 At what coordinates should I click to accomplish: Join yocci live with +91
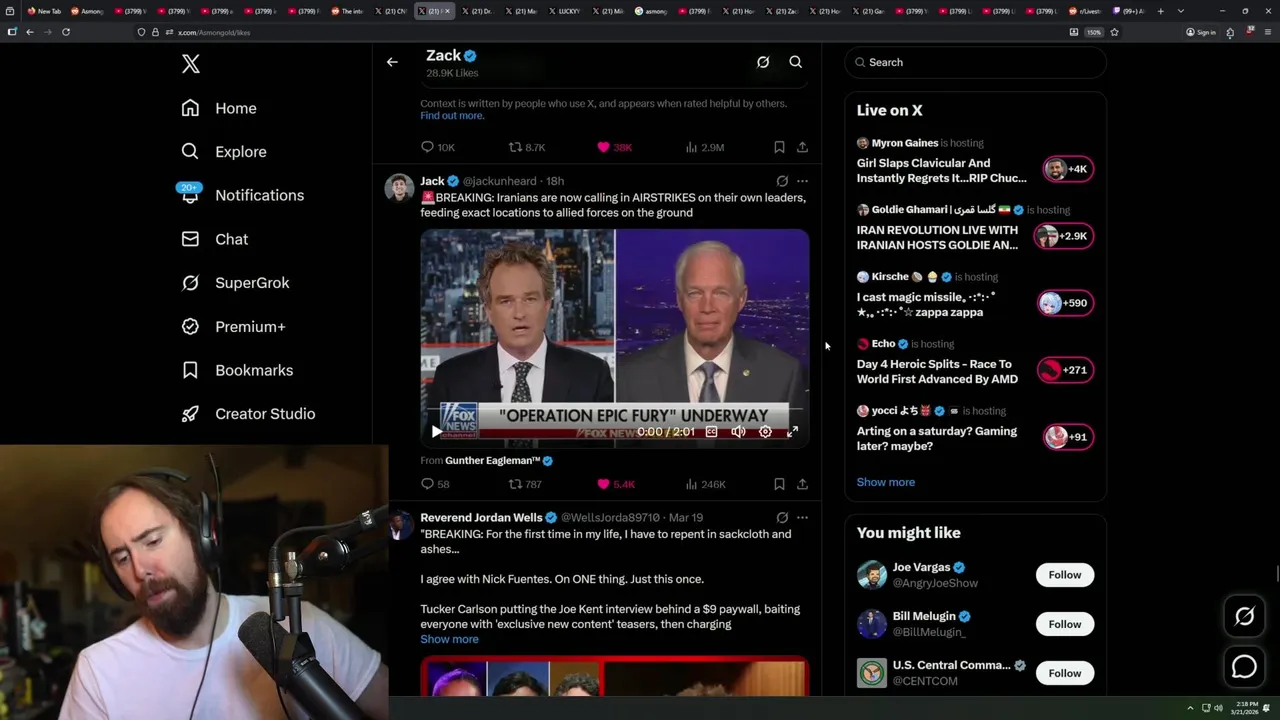coord(1068,437)
